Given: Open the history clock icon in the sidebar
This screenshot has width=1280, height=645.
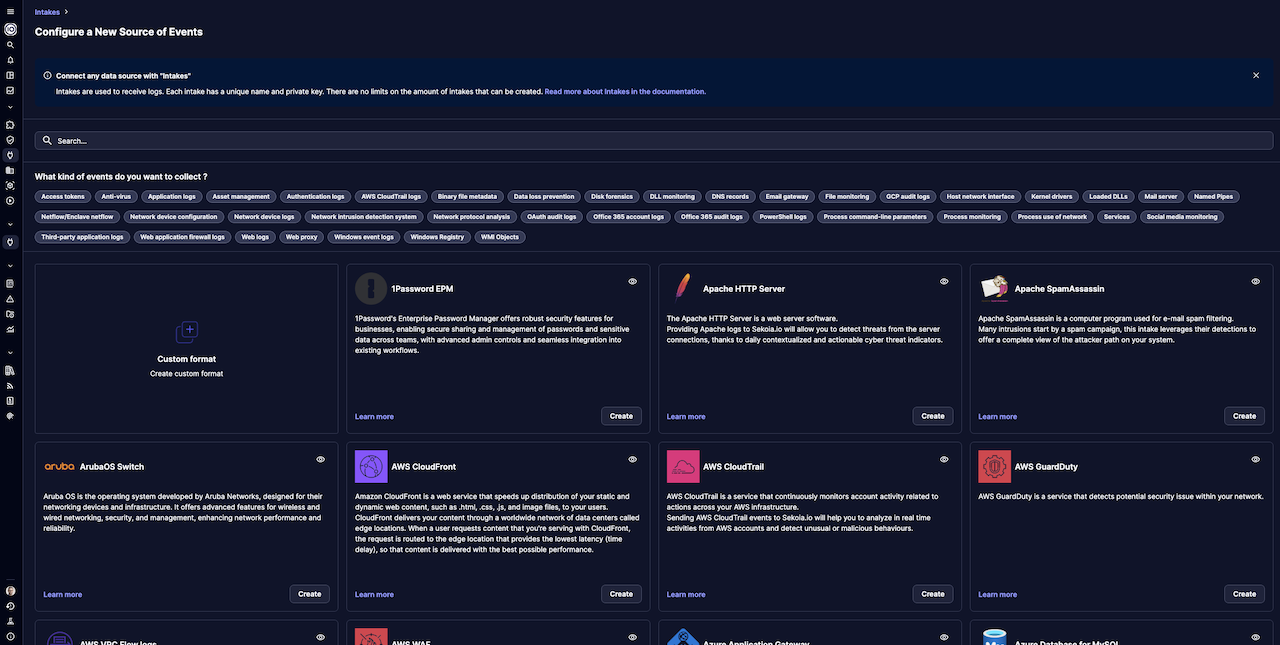Looking at the screenshot, I should pos(10,606).
